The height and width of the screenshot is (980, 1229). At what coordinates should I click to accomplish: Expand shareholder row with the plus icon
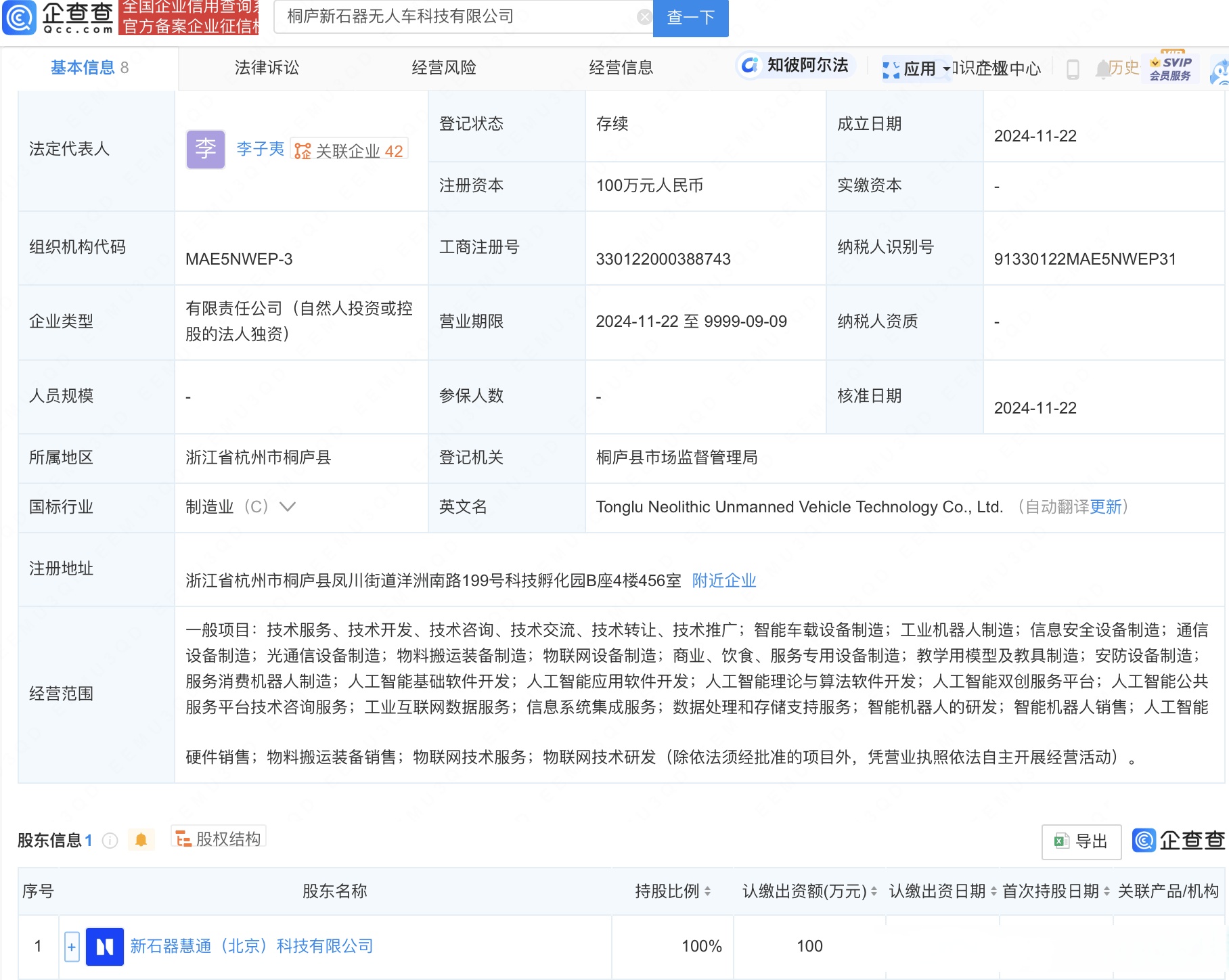(x=71, y=946)
